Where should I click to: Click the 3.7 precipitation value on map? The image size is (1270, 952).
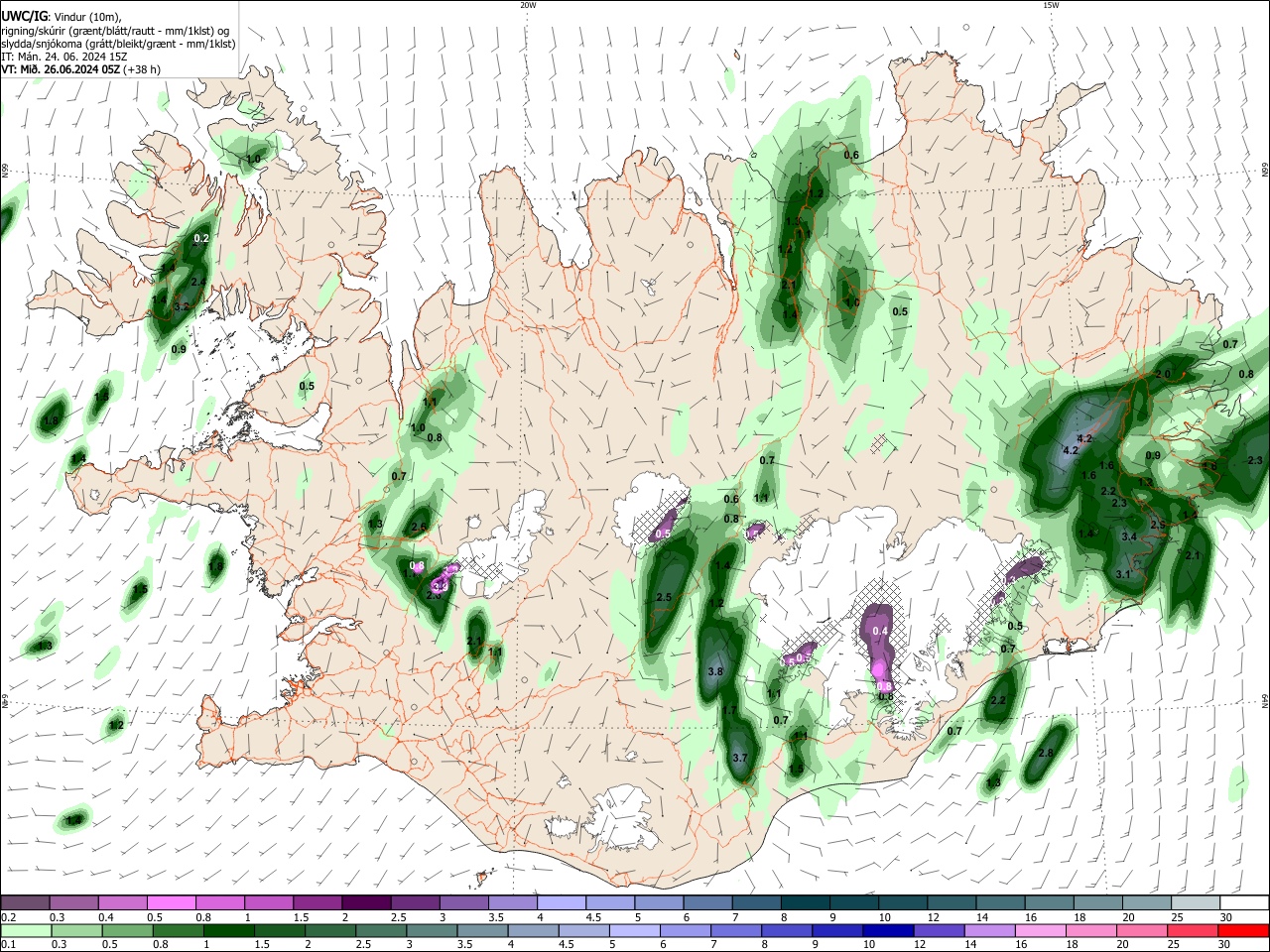(739, 758)
